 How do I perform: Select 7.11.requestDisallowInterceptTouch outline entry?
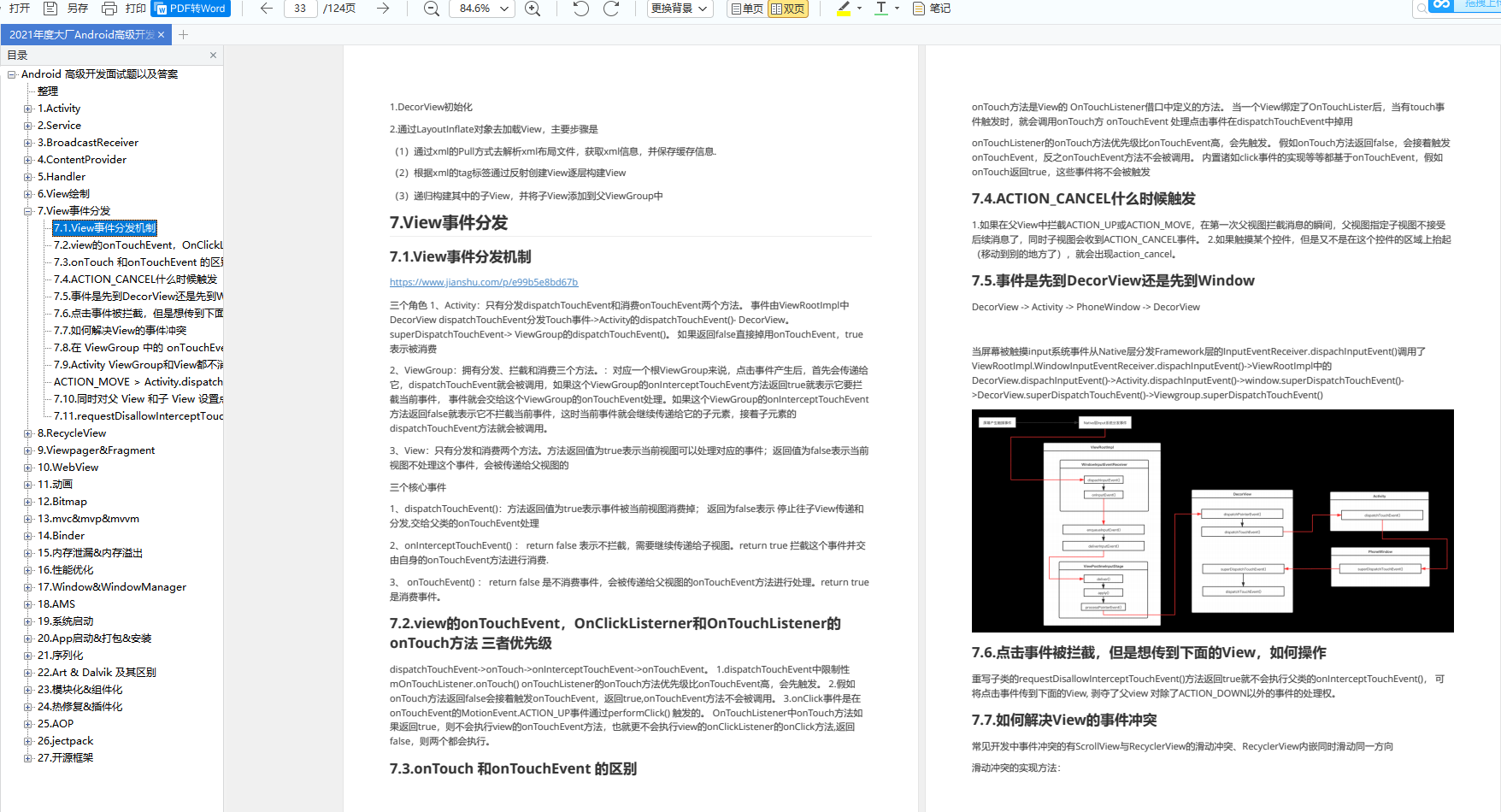[138, 416]
